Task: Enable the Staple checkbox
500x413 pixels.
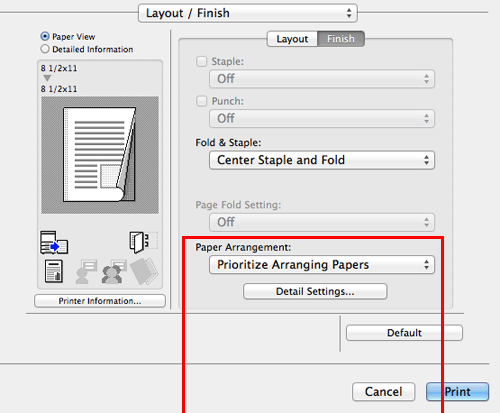Action: coord(201,61)
